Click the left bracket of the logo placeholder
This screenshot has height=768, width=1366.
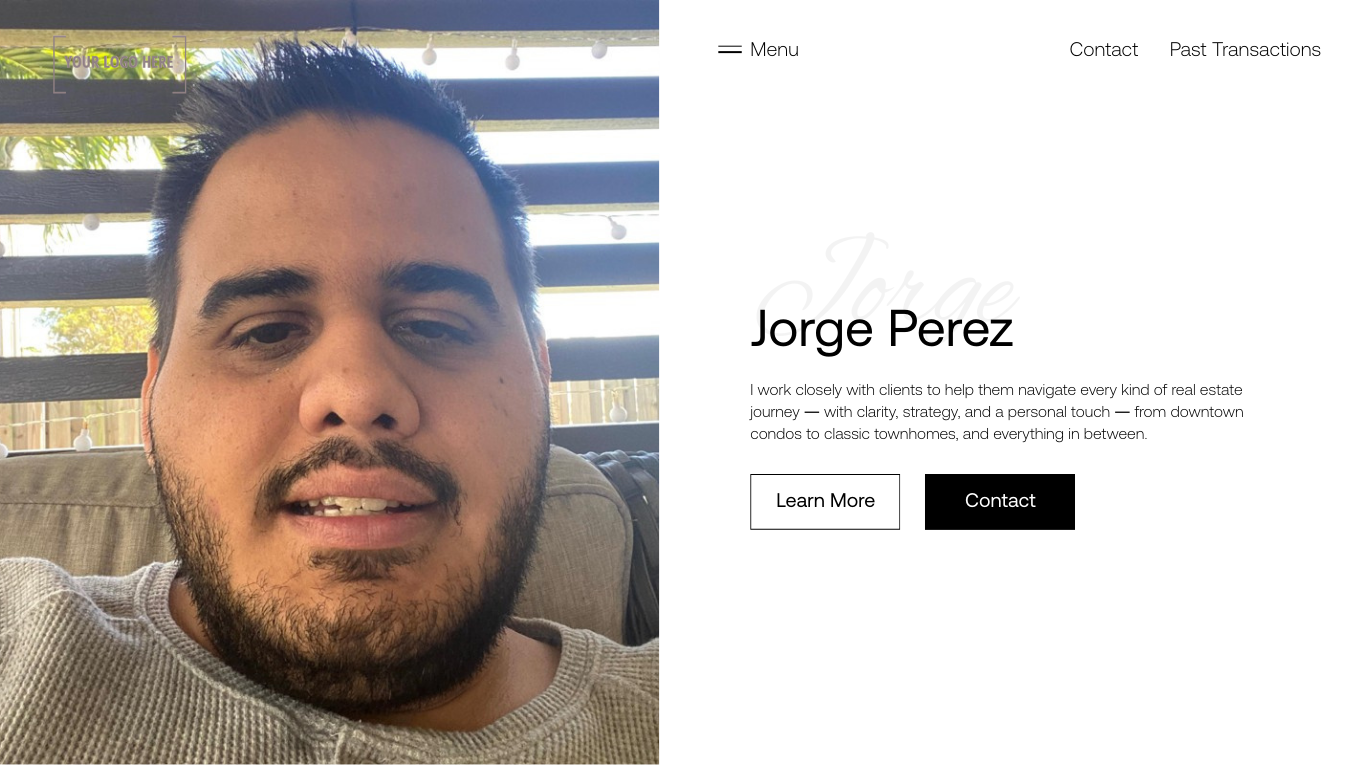pyautogui.click(x=58, y=64)
